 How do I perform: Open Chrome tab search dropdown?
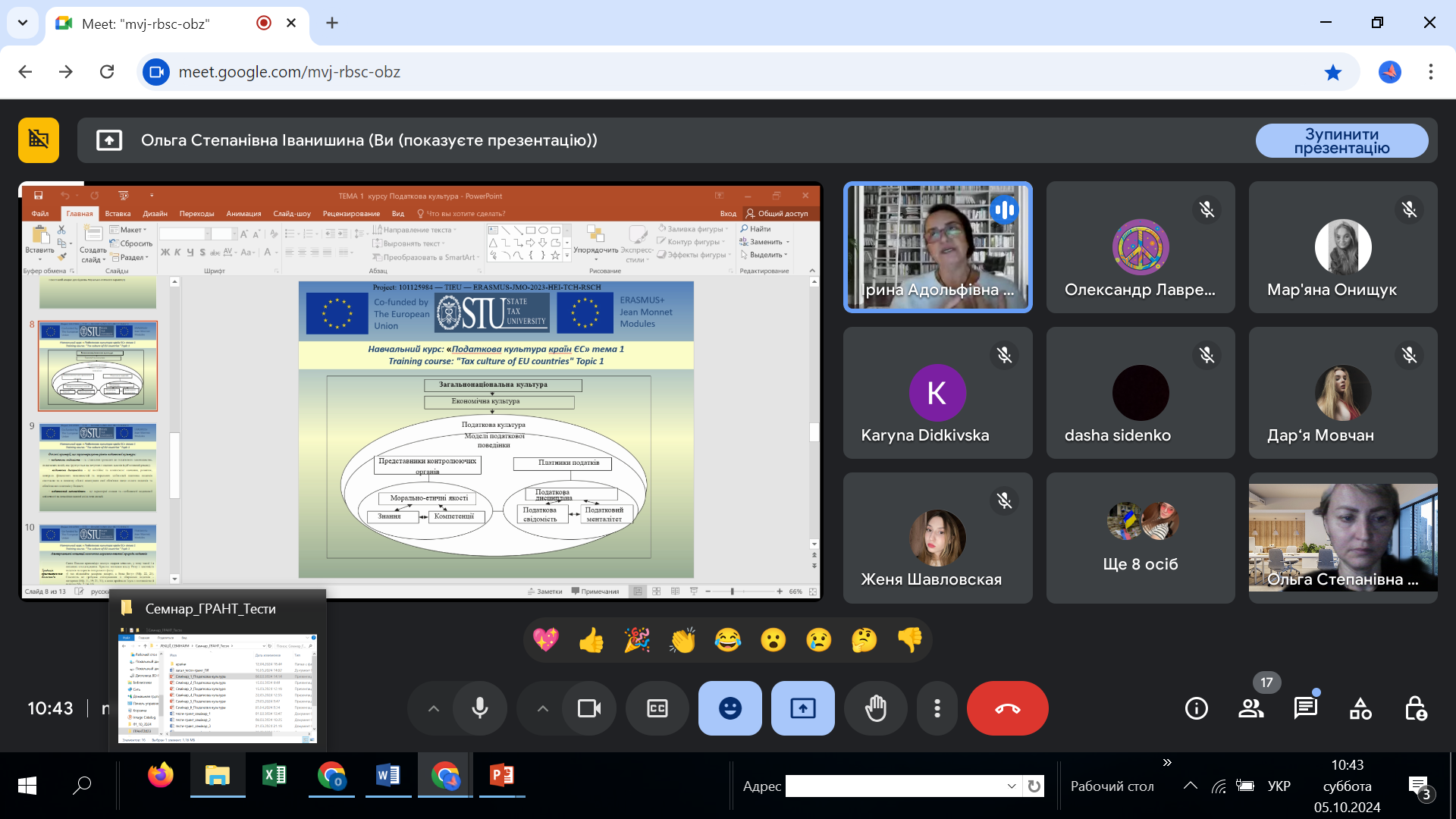23,23
